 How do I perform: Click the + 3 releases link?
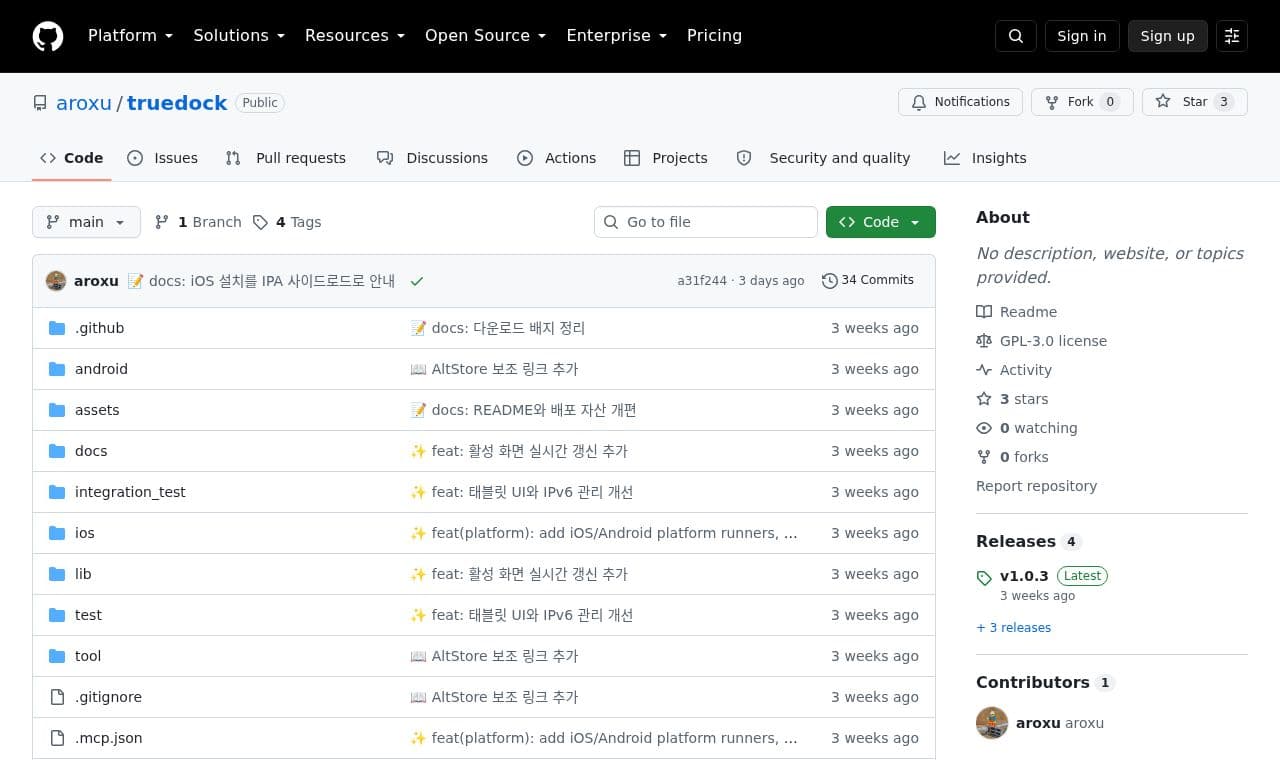point(1013,628)
